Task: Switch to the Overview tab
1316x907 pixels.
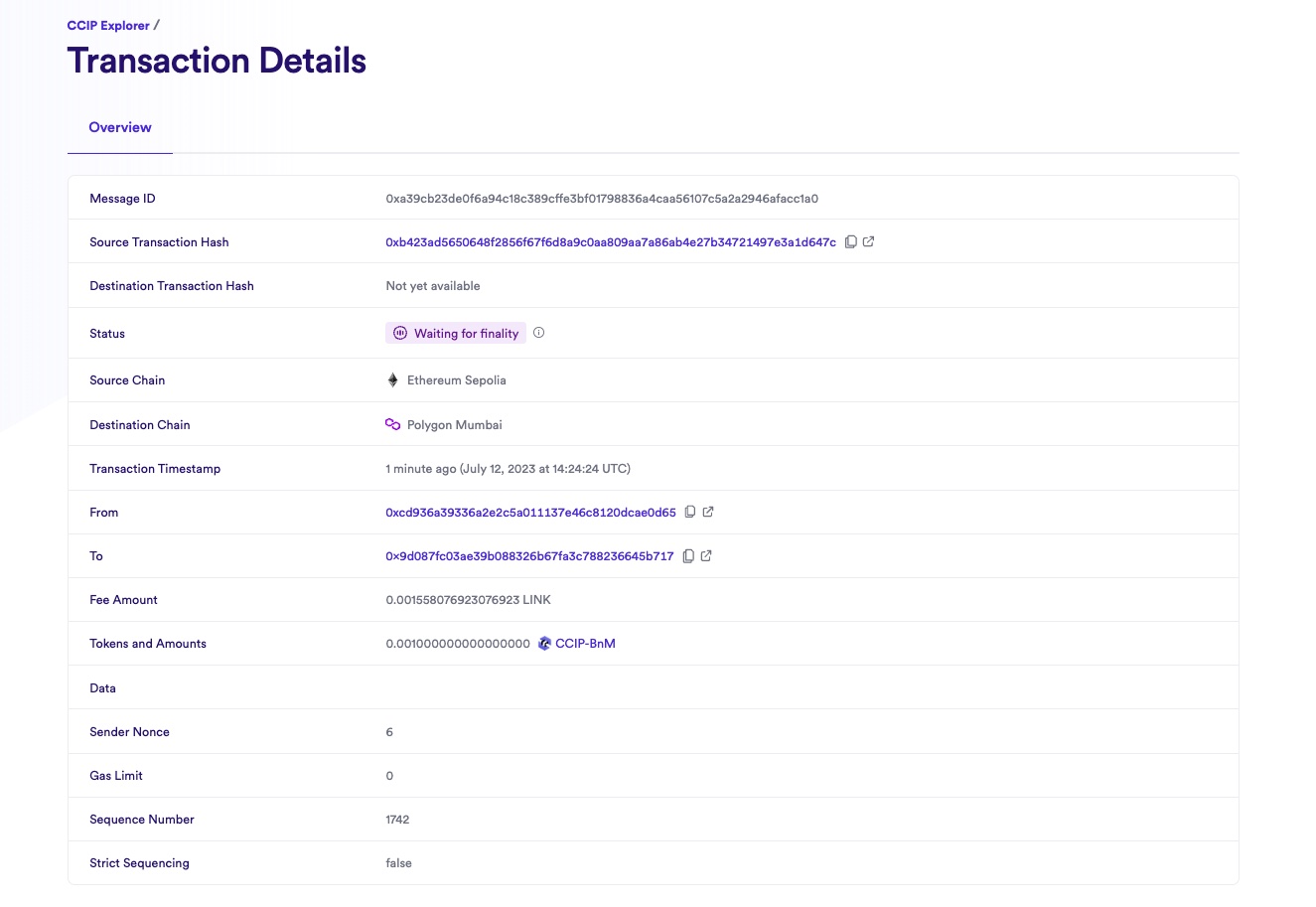Action: click(120, 127)
